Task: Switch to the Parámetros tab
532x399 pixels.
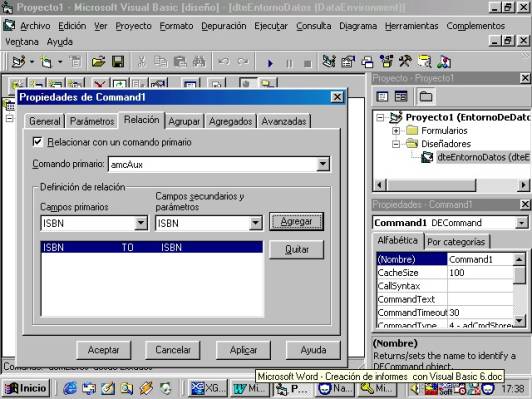Action: click(x=92, y=121)
